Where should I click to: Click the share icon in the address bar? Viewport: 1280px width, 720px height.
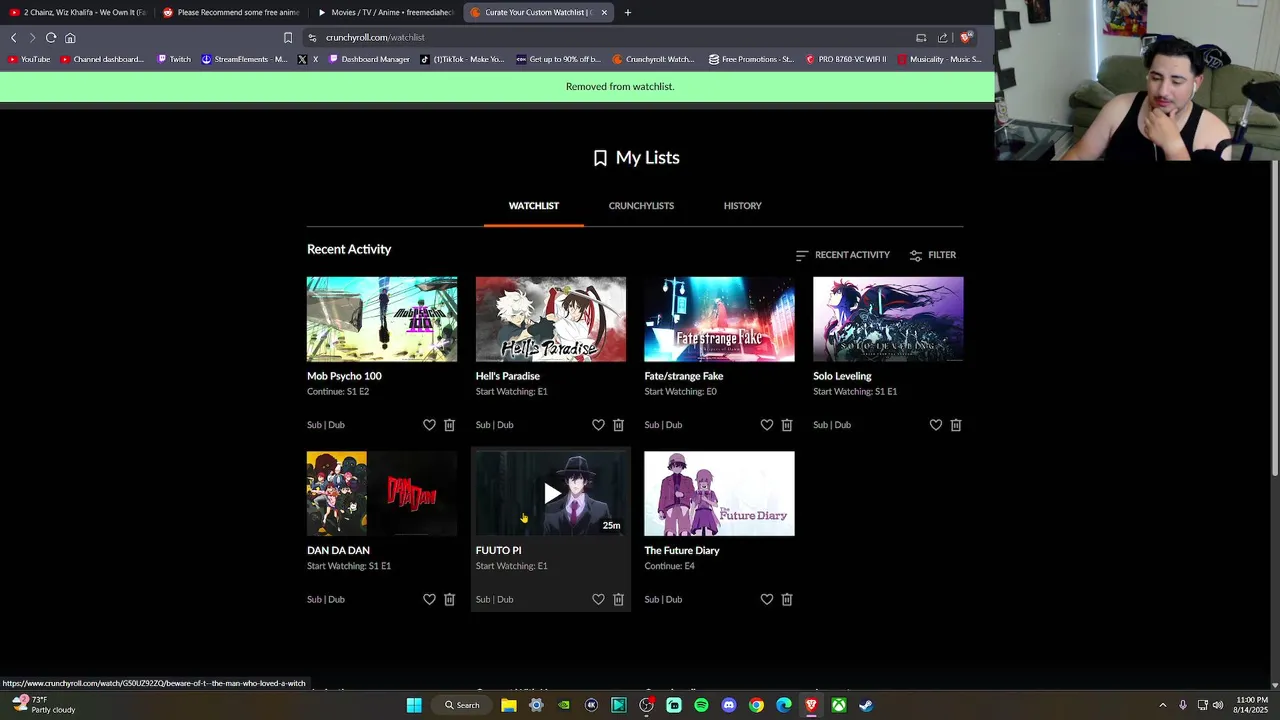pyautogui.click(x=943, y=38)
